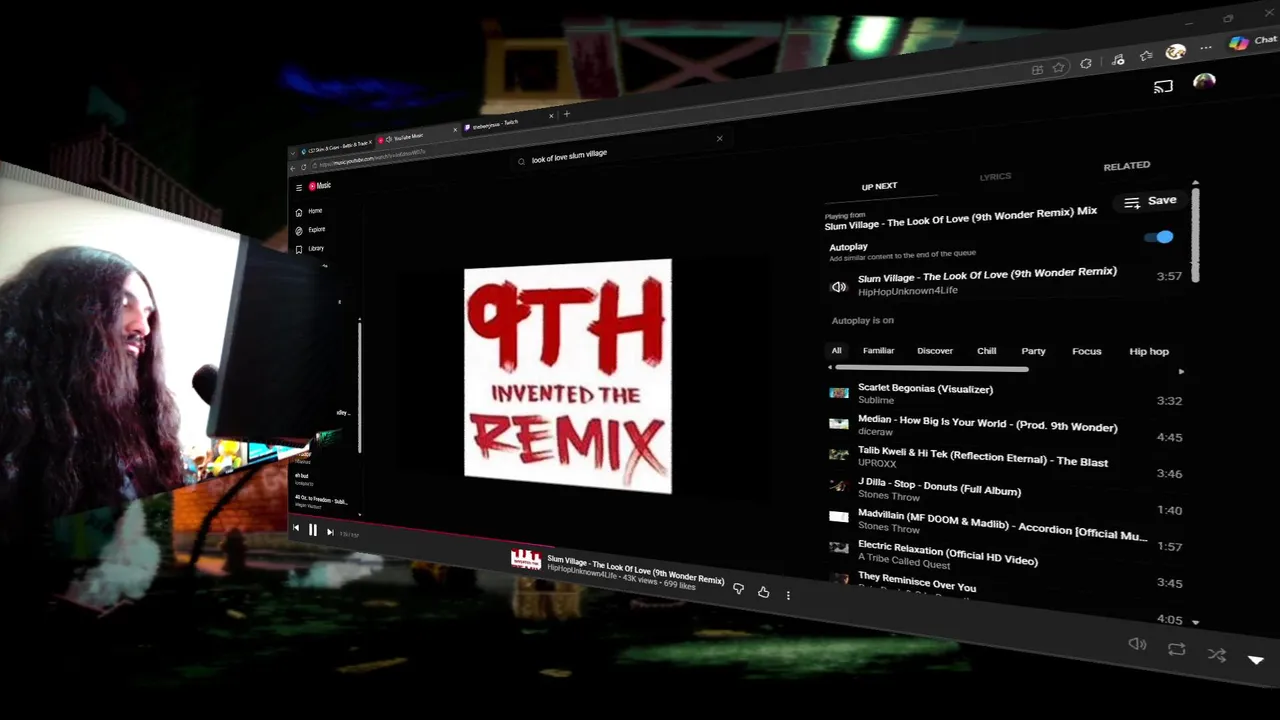Select the All filter chip
1280x720 pixels.
(x=837, y=351)
